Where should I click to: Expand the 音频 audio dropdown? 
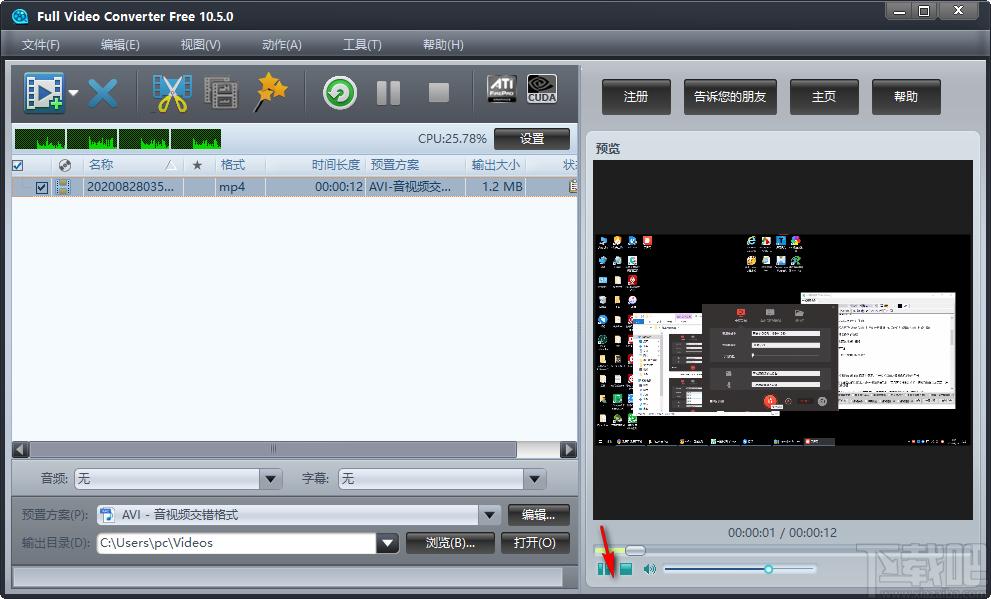(x=271, y=479)
